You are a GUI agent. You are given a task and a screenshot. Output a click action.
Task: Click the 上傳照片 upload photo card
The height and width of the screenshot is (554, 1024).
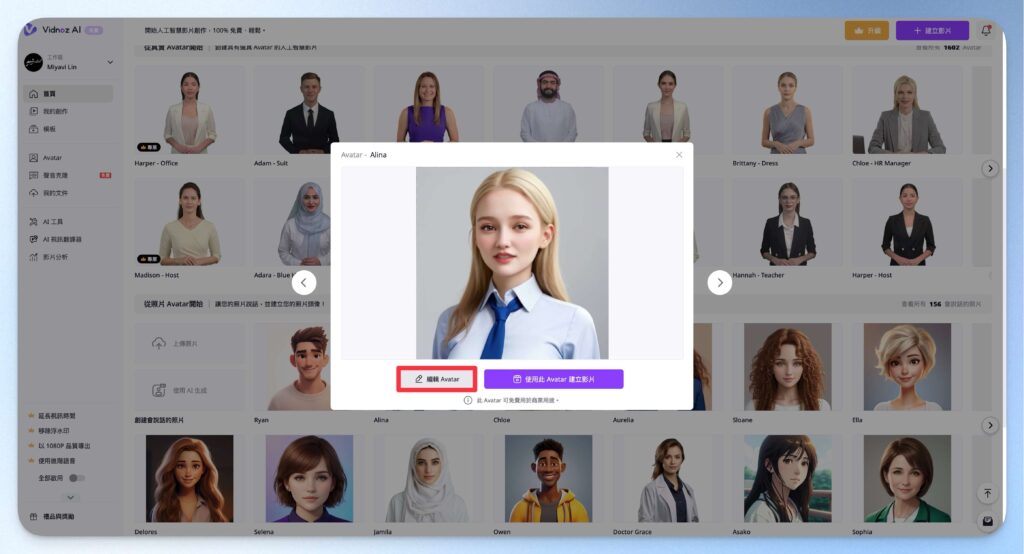point(189,343)
